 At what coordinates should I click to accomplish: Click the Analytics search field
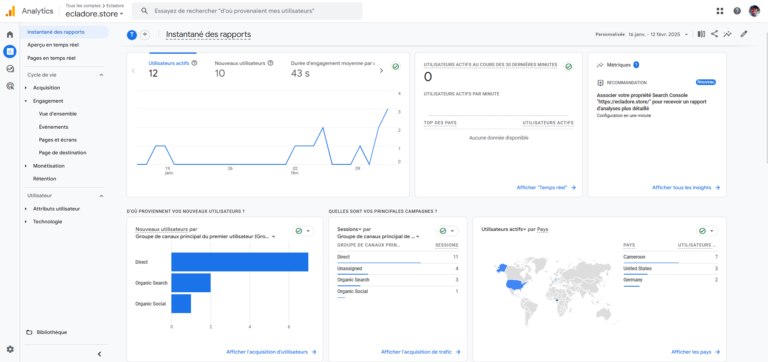[x=247, y=11]
